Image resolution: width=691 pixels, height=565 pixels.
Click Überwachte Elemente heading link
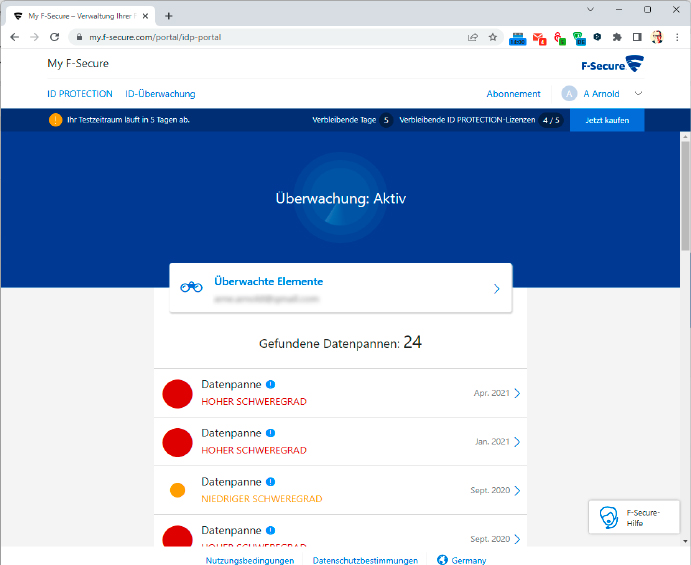coord(268,281)
